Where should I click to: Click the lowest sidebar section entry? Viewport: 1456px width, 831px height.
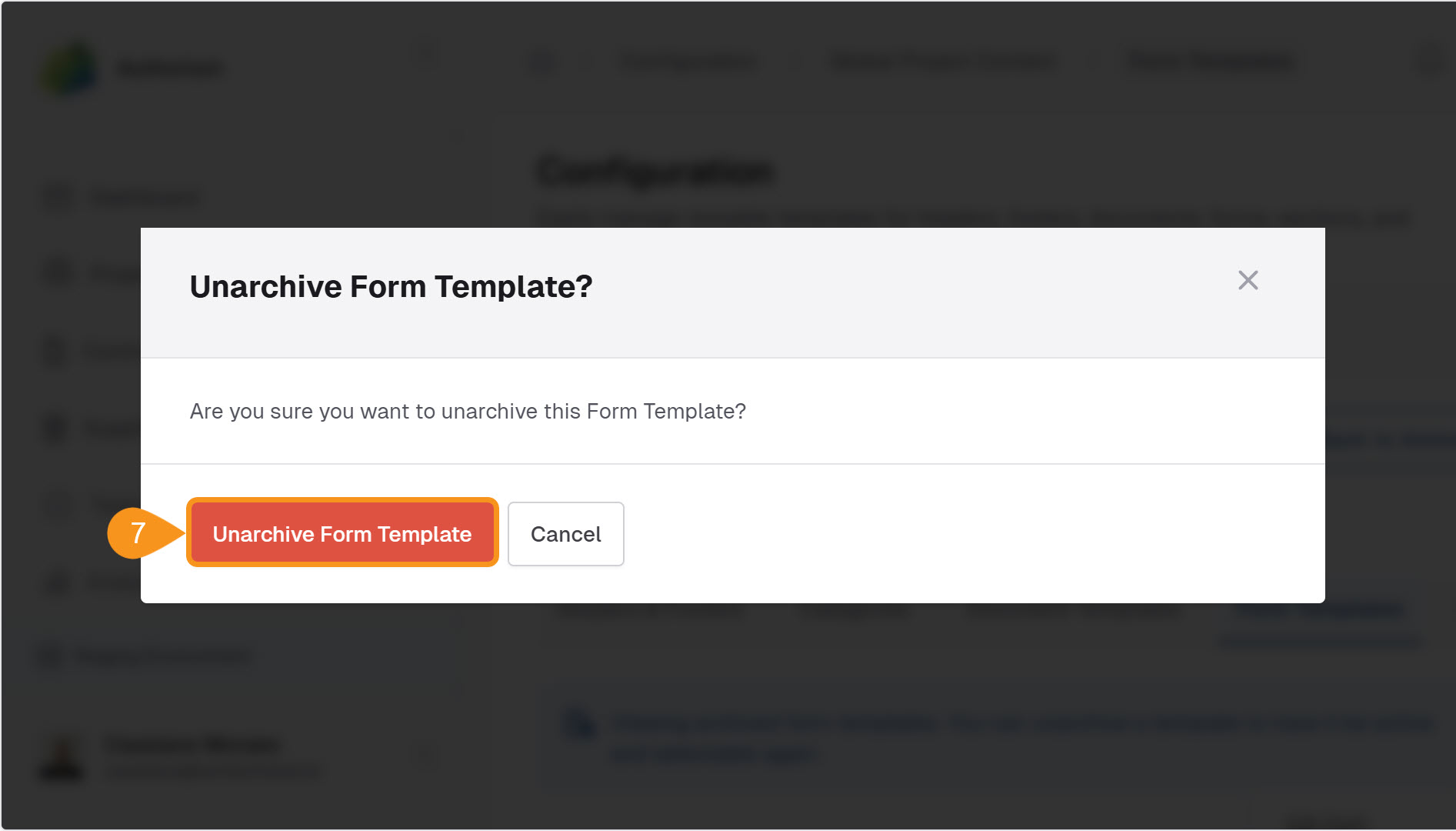pyautogui.click(x=142, y=656)
